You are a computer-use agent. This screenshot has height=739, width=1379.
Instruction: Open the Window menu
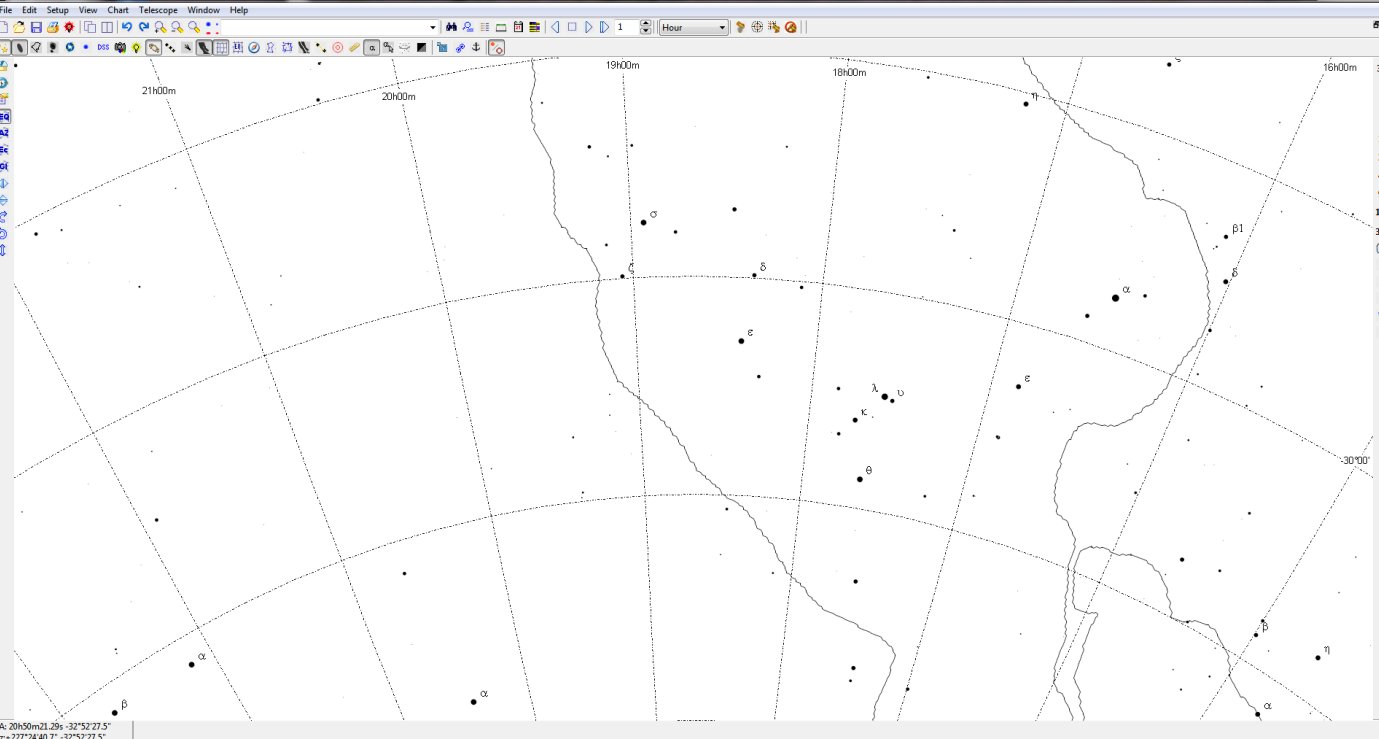[203, 10]
